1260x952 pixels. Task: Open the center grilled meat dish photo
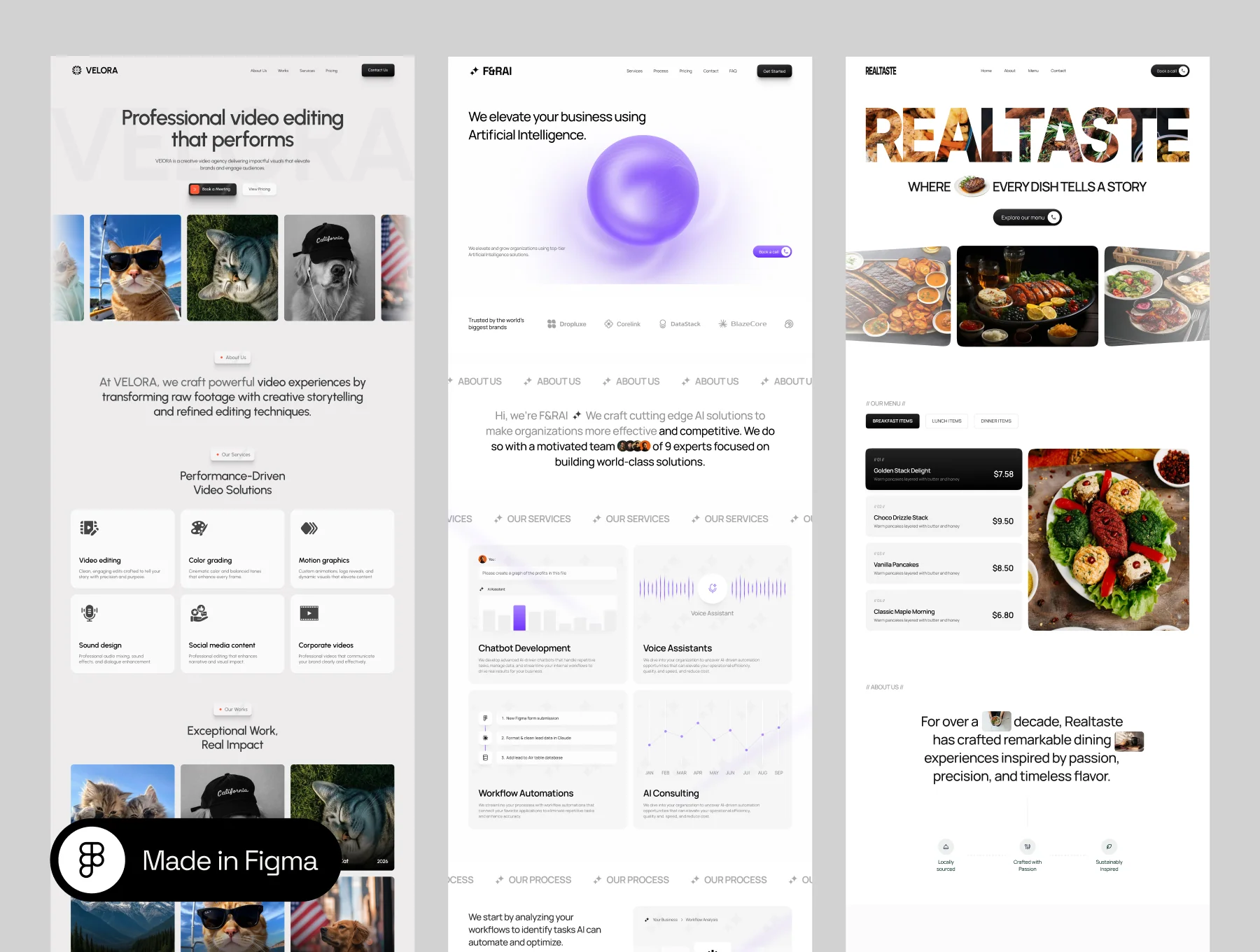pos(1028,296)
